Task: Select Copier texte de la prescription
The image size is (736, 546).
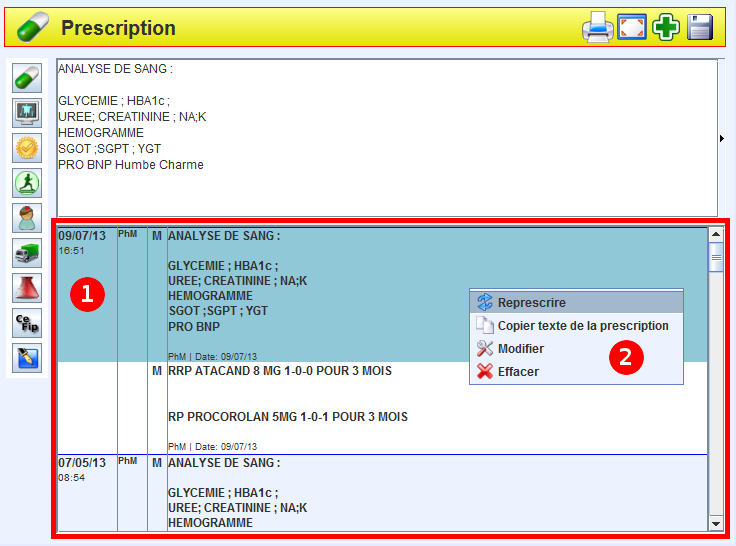Action: pos(583,325)
